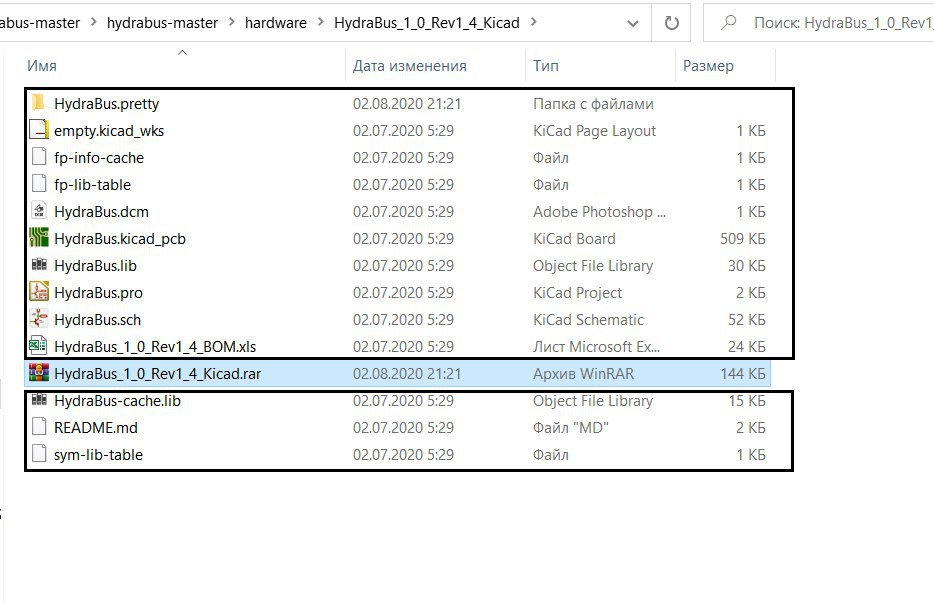Select file name HydraBus_1_0_Rev1_4_BOM.xls
The width and height of the screenshot is (934, 602).
[154, 346]
